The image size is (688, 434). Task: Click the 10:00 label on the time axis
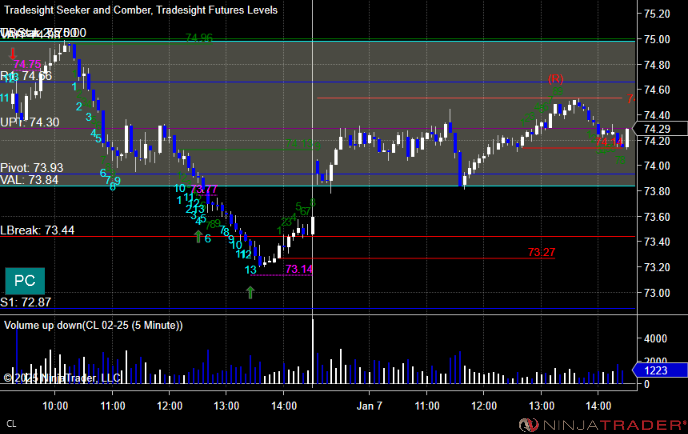click(x=55, y=406)
